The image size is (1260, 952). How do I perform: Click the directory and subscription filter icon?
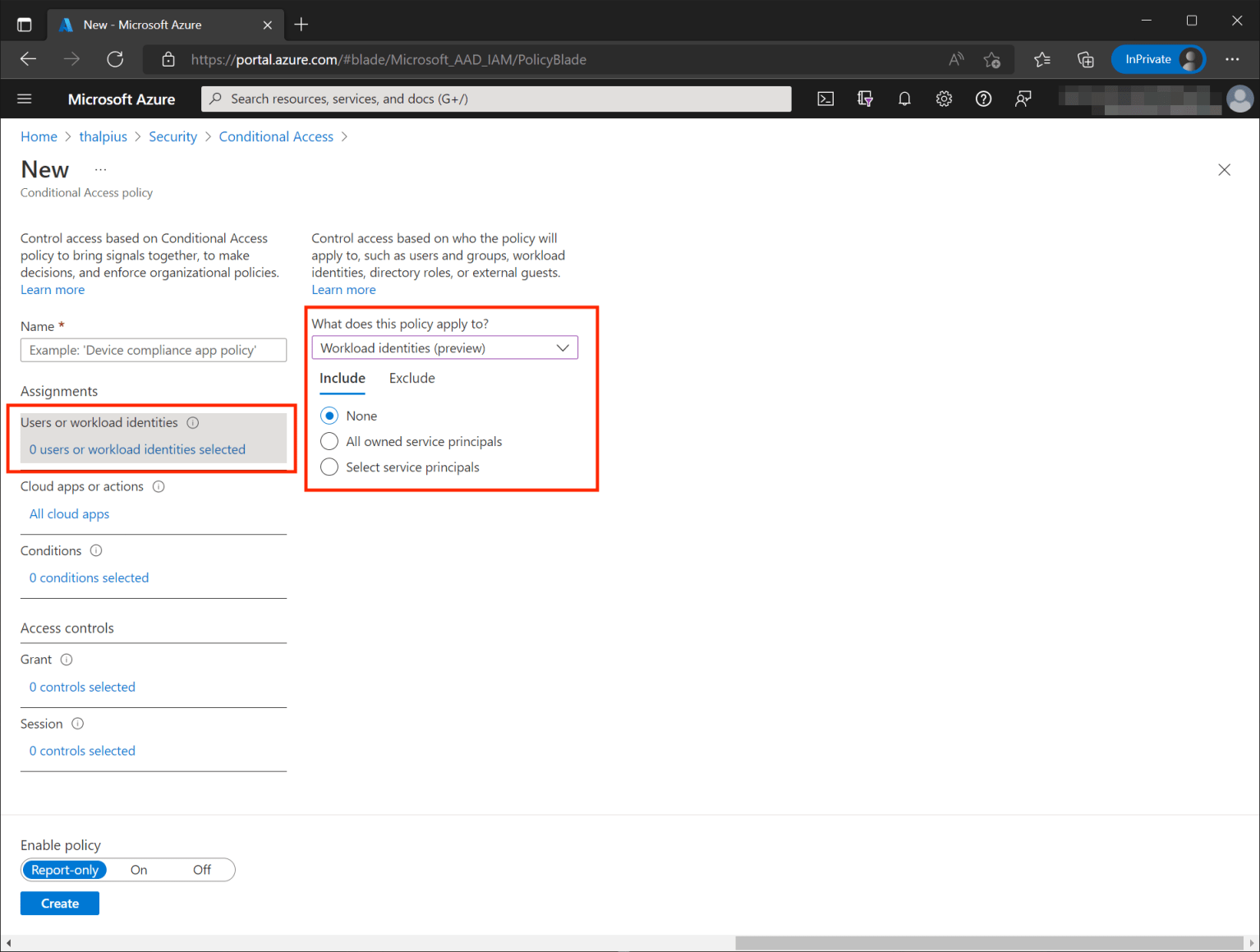coord(865,99)
